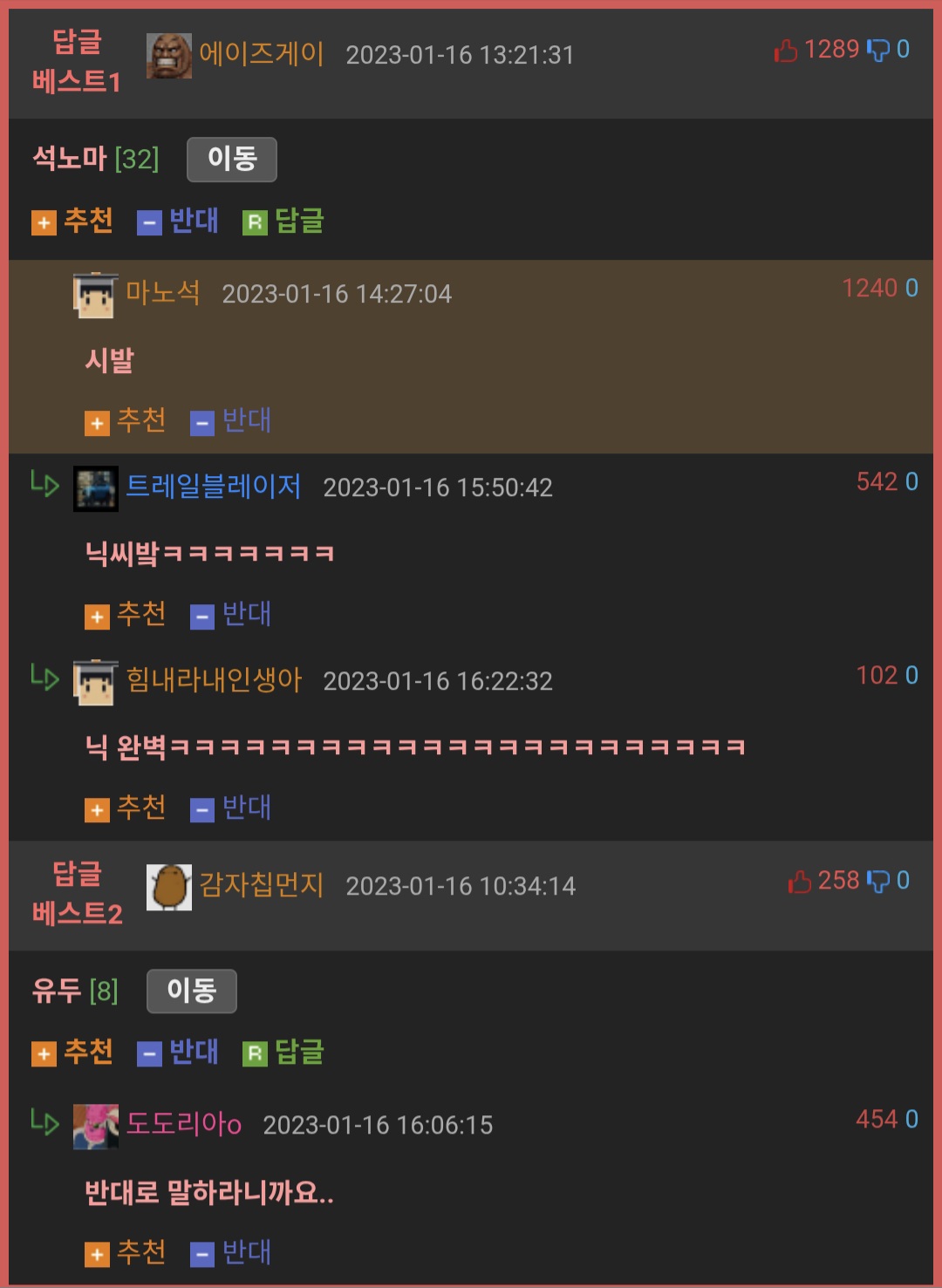Click 이동 button next to 석노마
Viewport: 942px width, 1288px height.
[231, 160]
